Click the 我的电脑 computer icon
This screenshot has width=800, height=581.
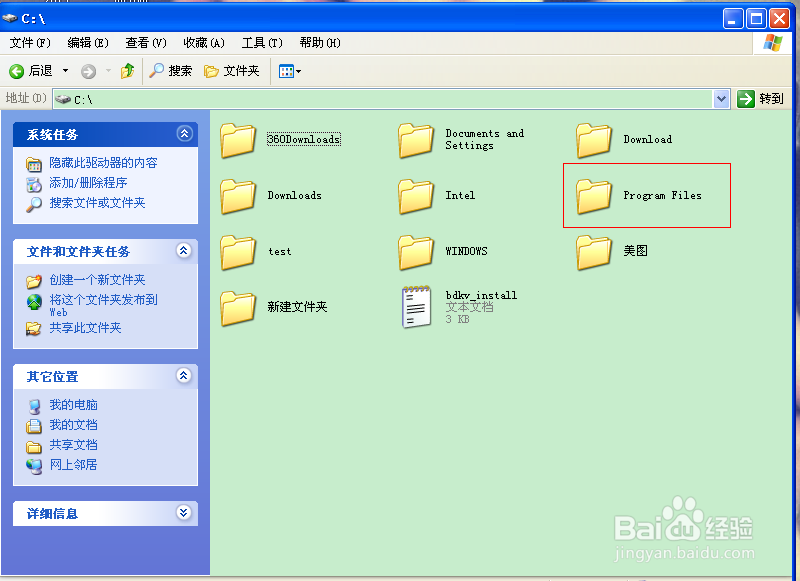click(34, 407)
